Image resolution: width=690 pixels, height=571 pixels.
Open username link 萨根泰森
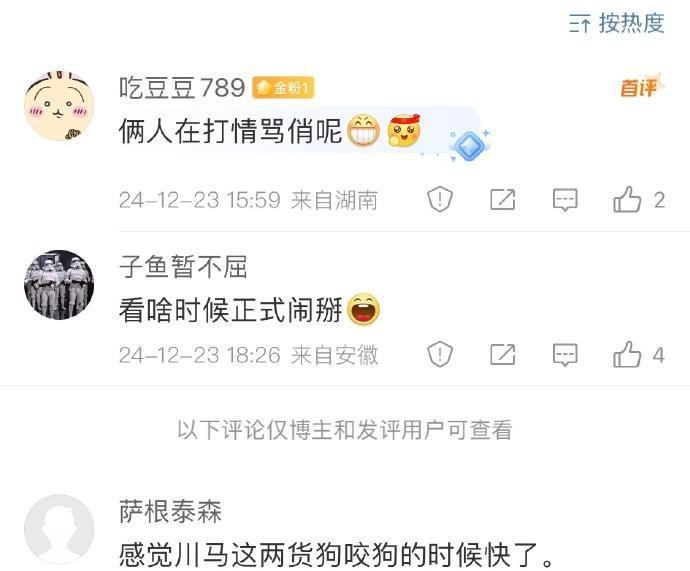coord(170,511)
